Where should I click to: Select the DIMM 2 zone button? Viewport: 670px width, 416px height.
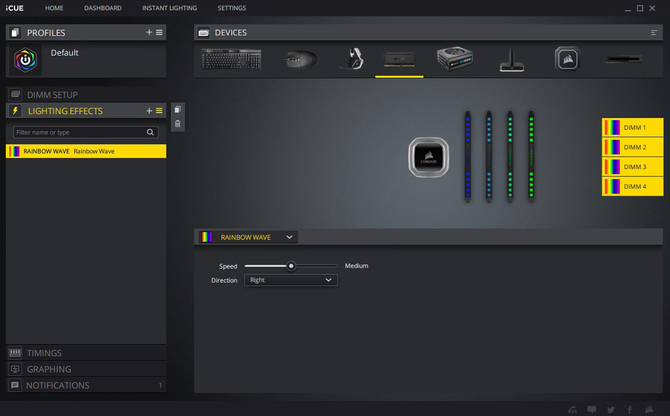click(x=632, y=147)
